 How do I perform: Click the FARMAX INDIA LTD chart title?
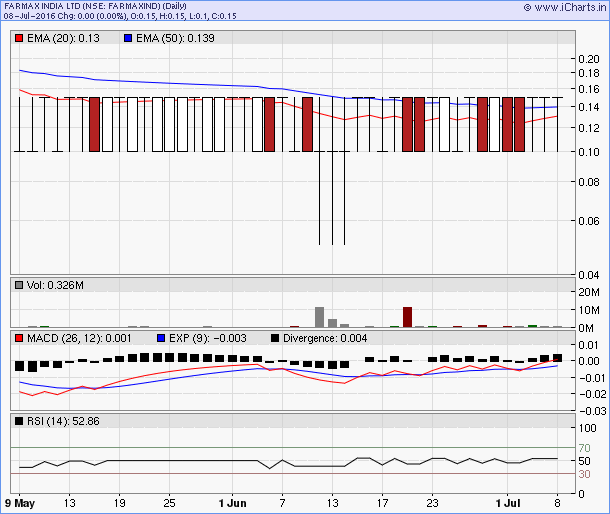click(95, 6)
